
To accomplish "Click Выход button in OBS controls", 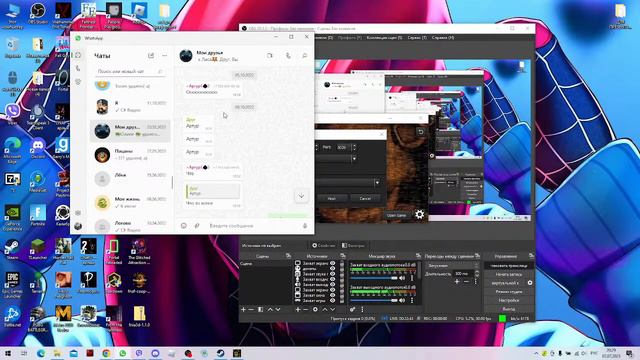I will [x=509, y=309].
